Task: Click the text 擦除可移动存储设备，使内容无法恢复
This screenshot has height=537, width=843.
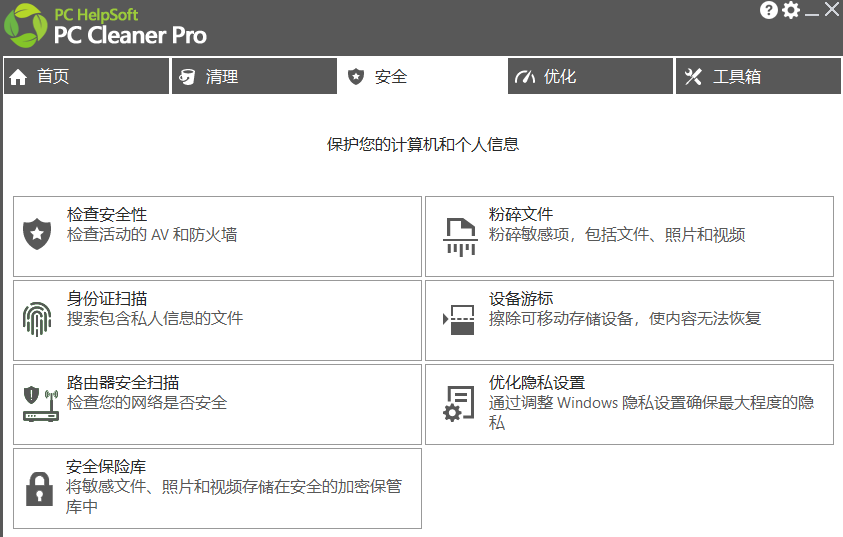Action: click(x=625, y=319)
